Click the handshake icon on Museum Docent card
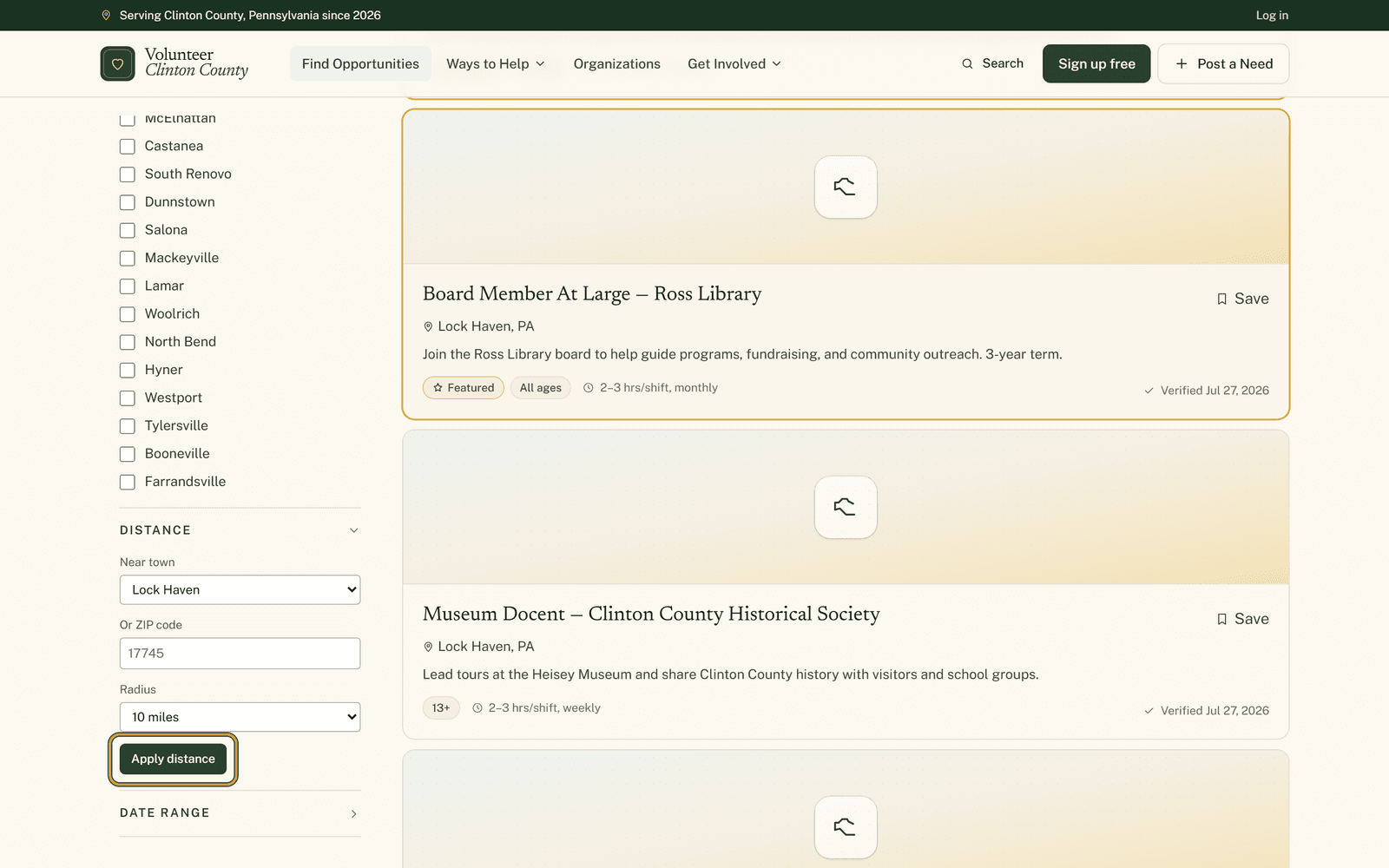The image size is (1389, 868). [846, 507]
